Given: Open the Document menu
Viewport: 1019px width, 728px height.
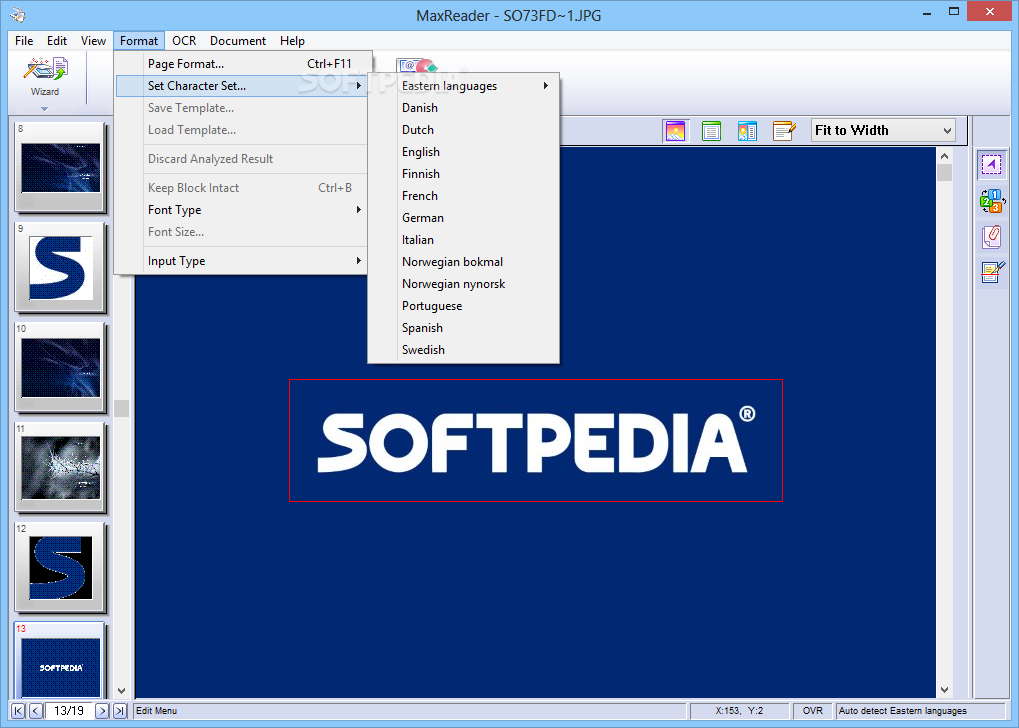Looking at the screenshot, I should (x=238, y=41).
